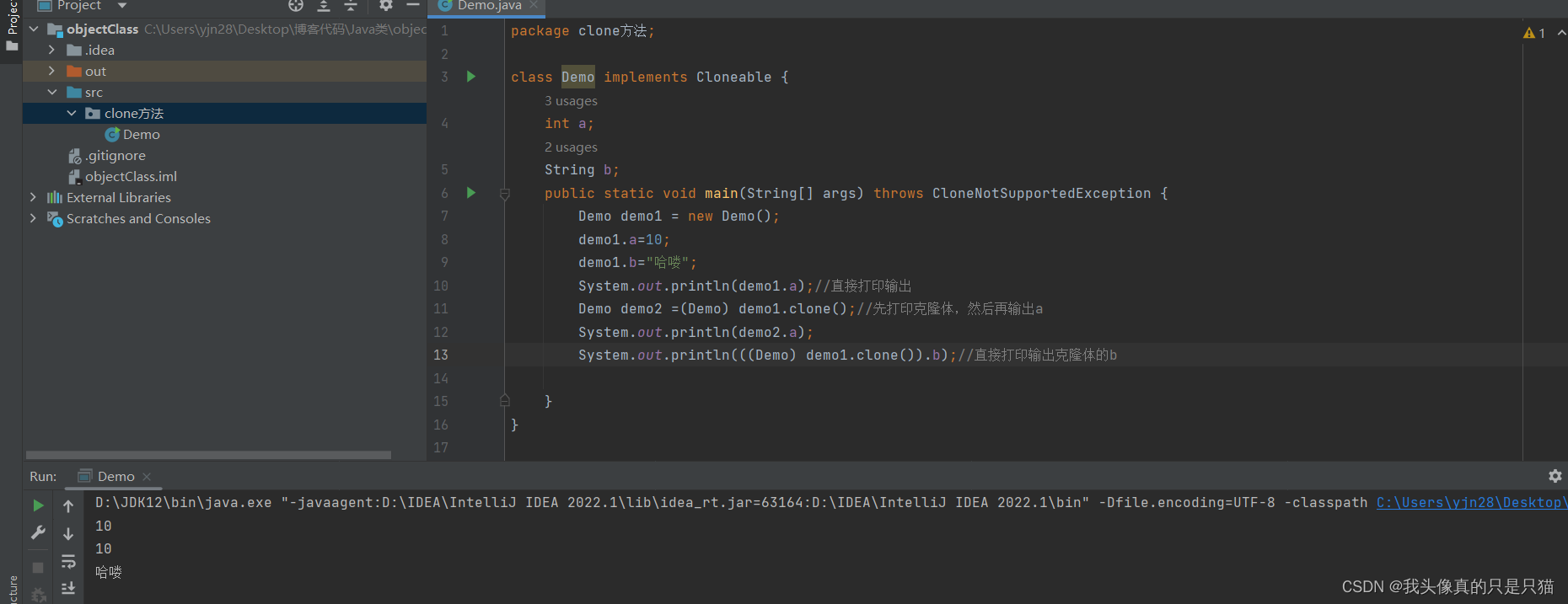Image resolution: width=1568 pixels, height=604 pixels.
Task: Click the '2 usages' hint above String b
Action: tap(571, 147)
